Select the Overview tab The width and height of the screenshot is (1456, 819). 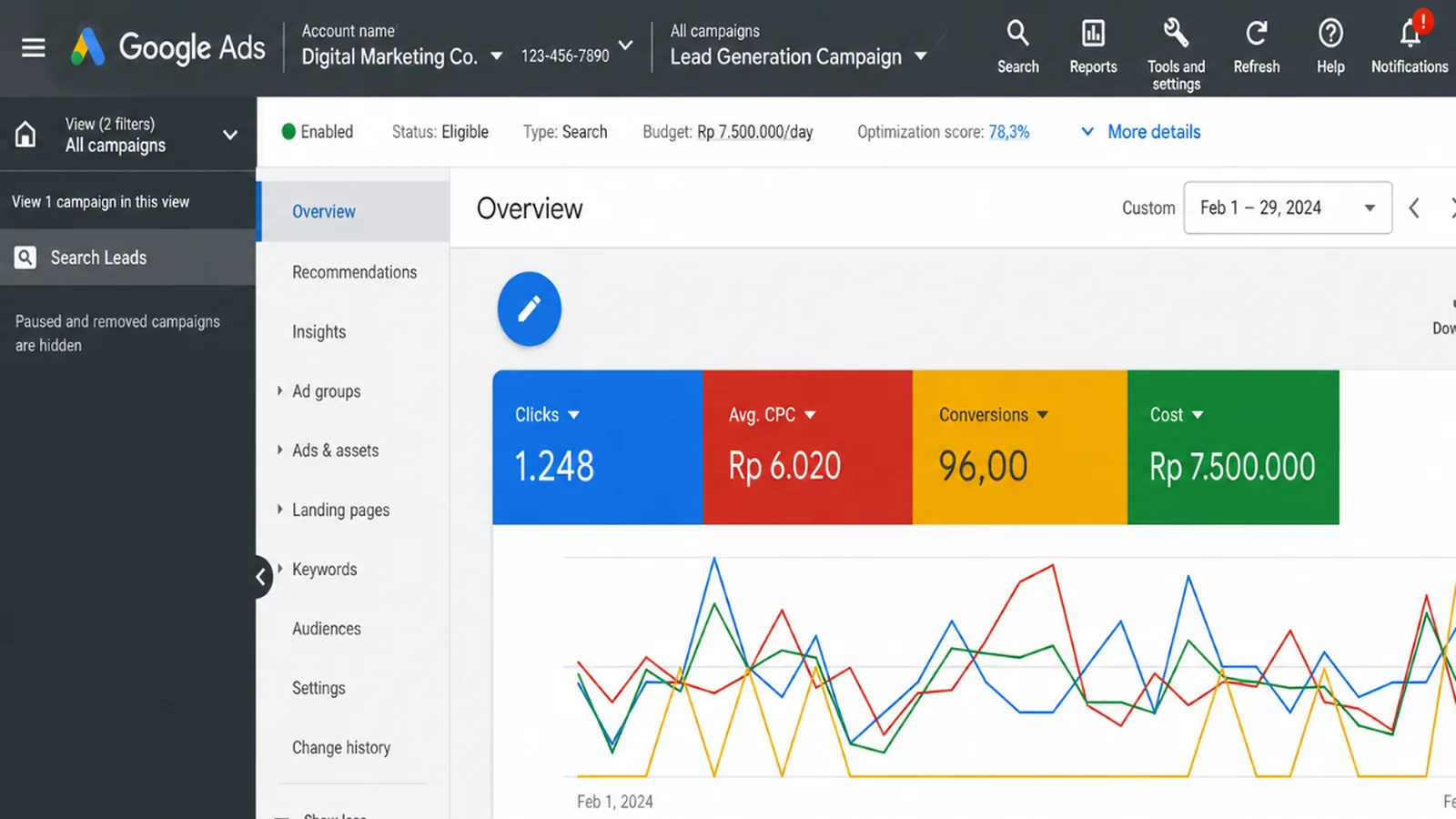pyautogui.click(x=355, y=211)
